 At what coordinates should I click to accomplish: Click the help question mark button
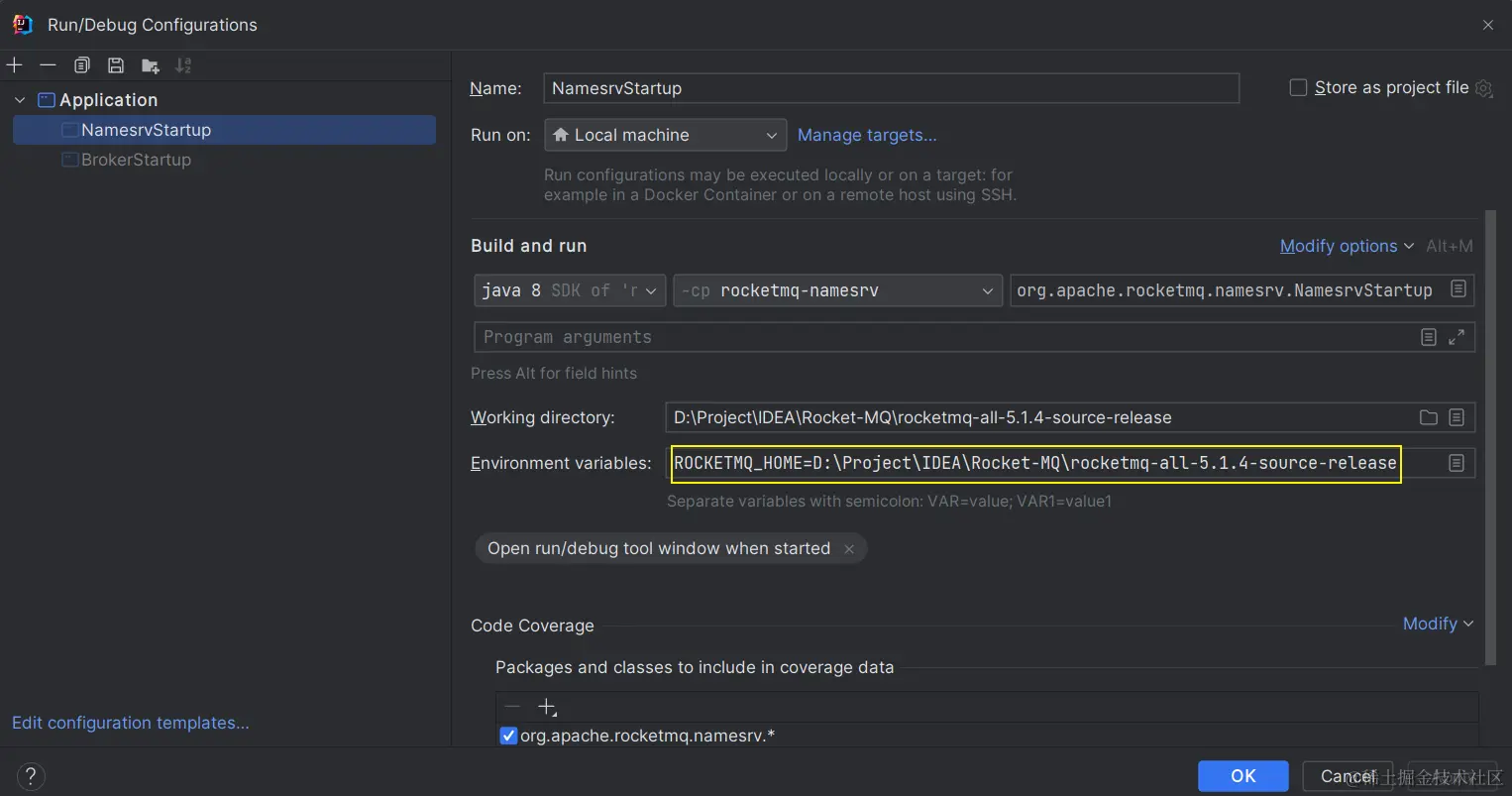coord(31,776)
